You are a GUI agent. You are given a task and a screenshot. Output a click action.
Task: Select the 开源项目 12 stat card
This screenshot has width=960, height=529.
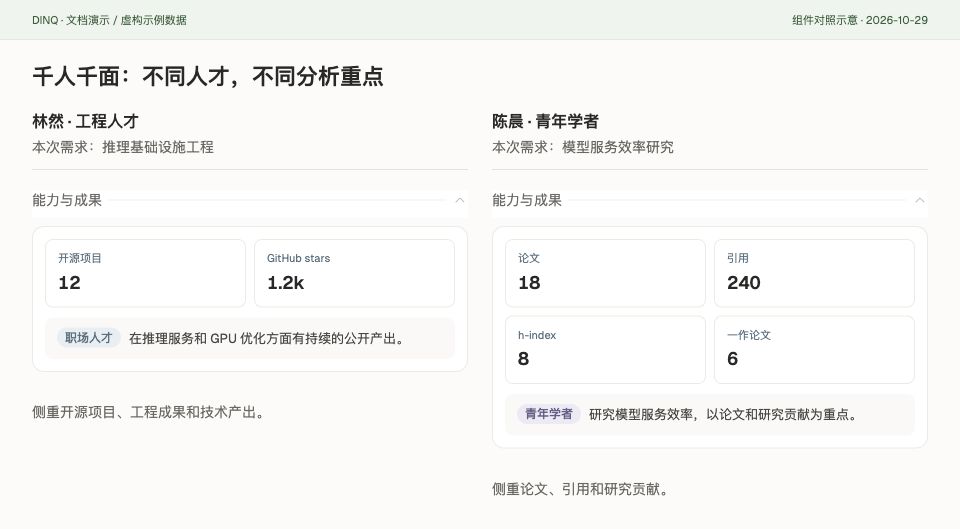point(146,273)
